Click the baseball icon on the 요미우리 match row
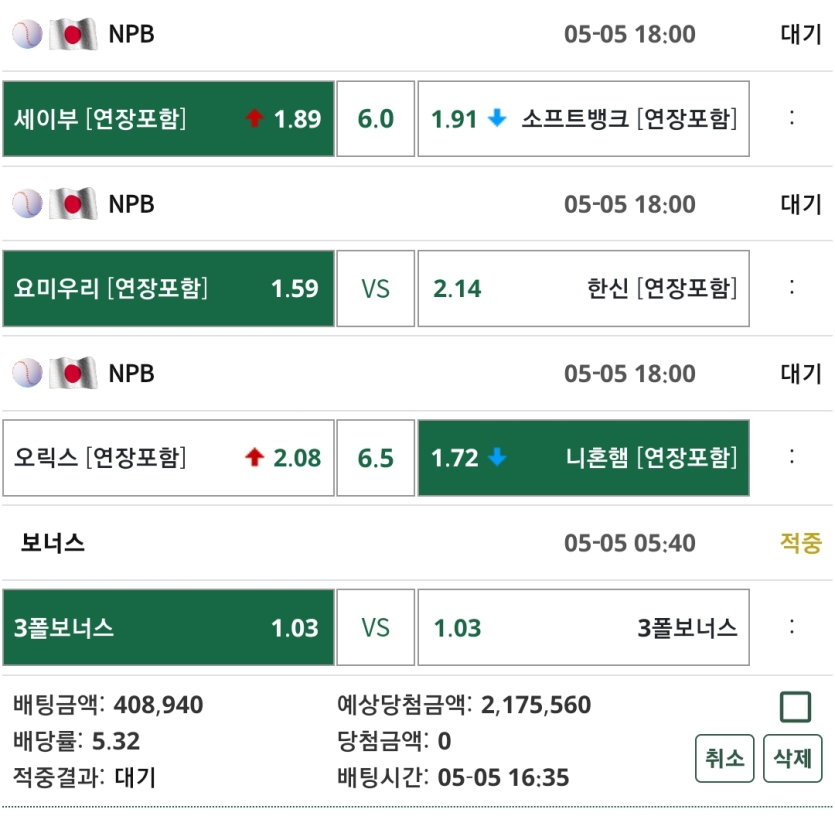835x823 pixels. (28, 204)
